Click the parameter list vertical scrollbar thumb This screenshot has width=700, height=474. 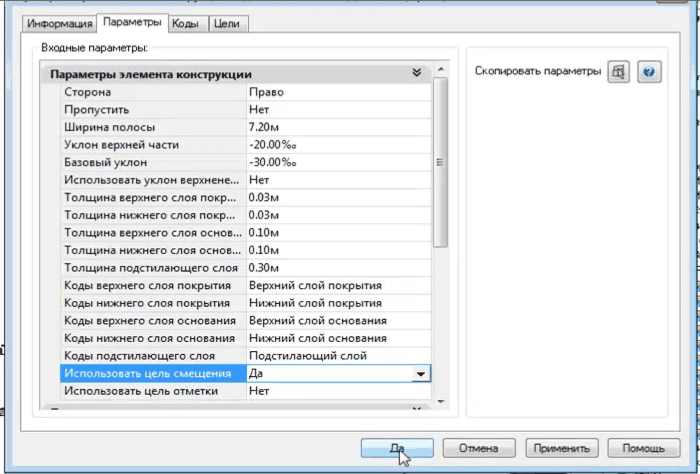[439, 160]
